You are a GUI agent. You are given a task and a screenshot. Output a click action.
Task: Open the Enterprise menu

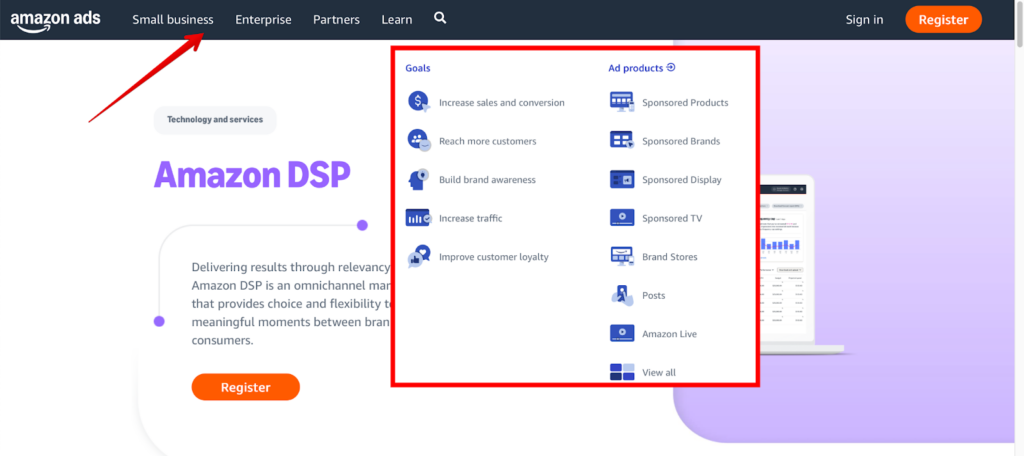coord(263,20)
